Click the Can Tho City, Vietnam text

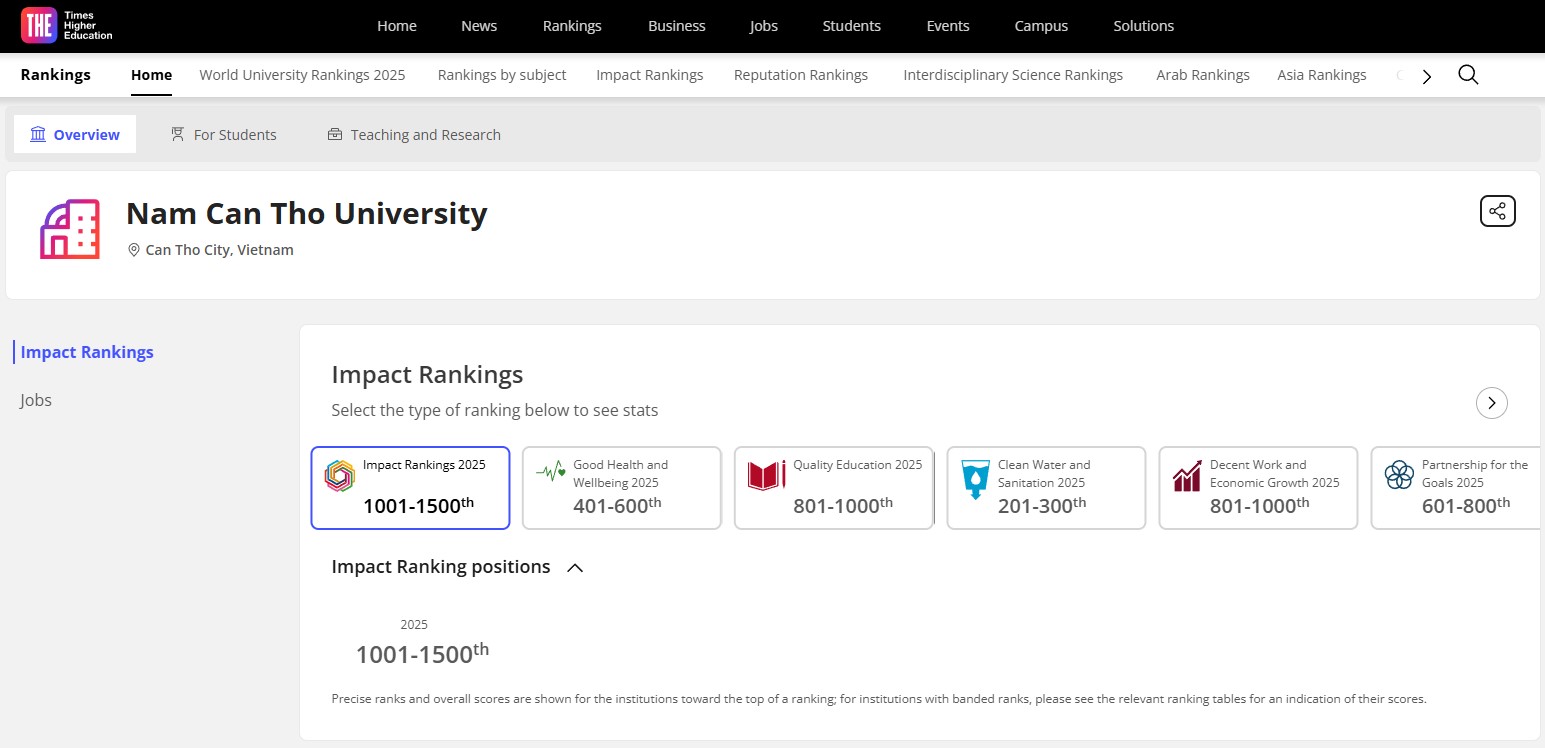click(220, 250)
